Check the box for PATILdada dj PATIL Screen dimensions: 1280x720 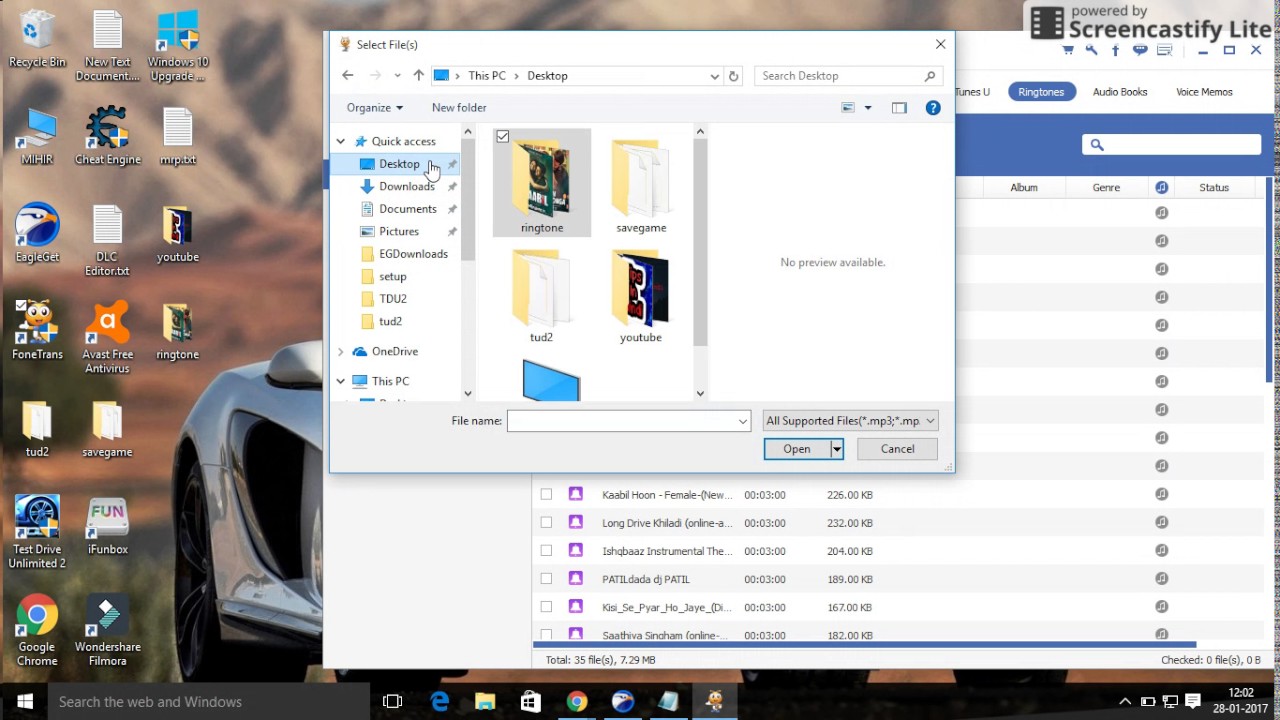546,578
